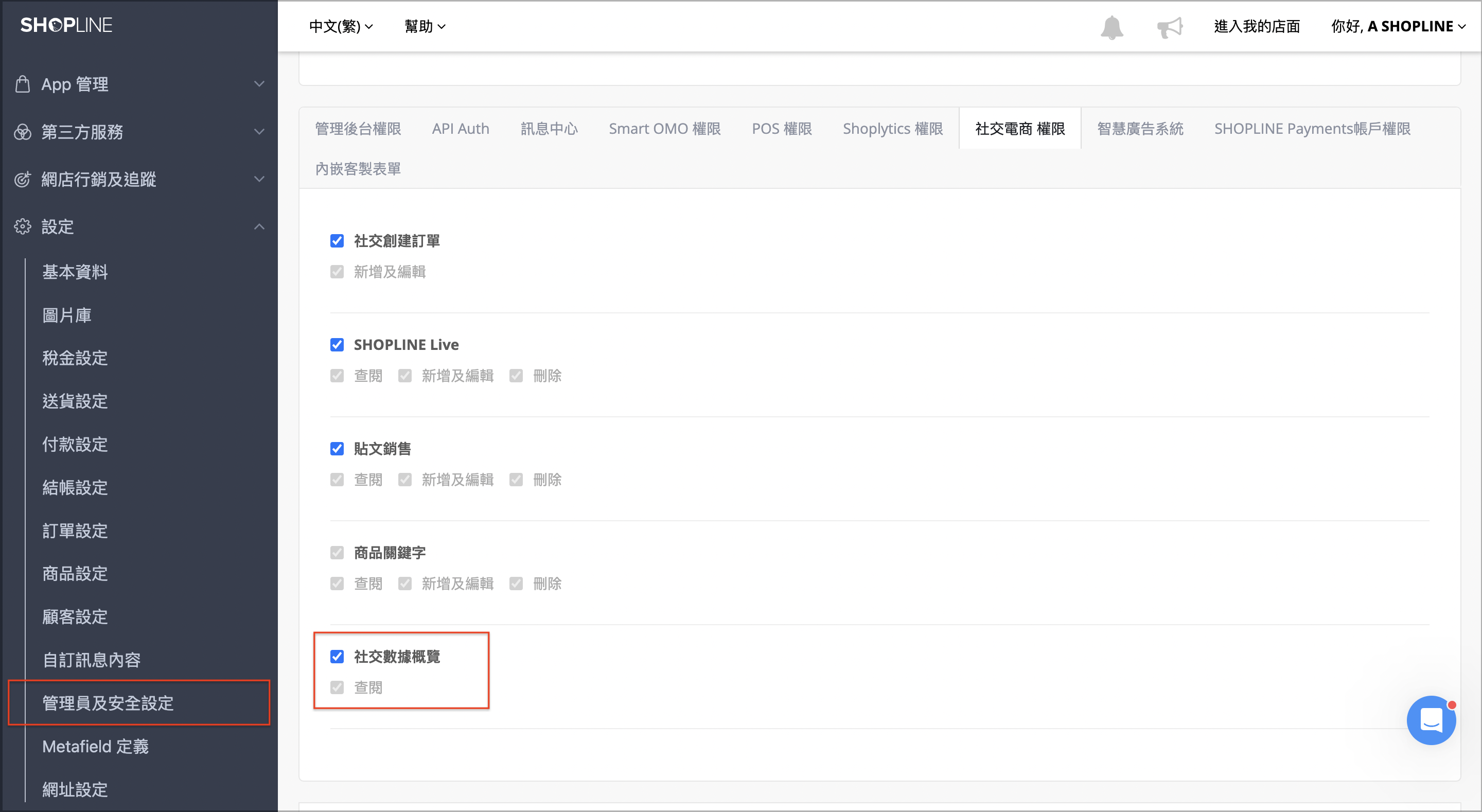
Task: Open the A SHOPLINE account menu
Action: click(x=1399, y=26)
